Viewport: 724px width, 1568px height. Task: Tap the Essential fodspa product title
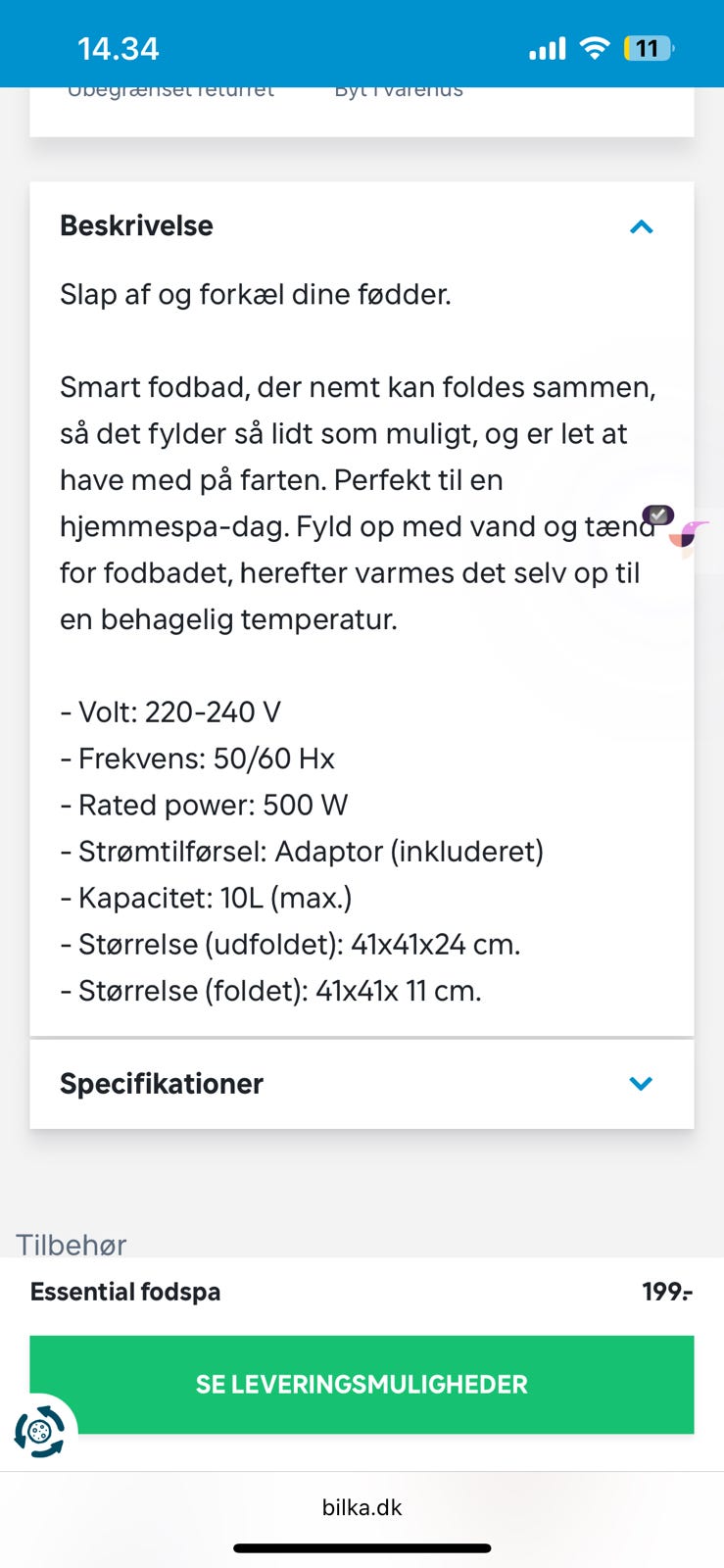coord(125,1292)
